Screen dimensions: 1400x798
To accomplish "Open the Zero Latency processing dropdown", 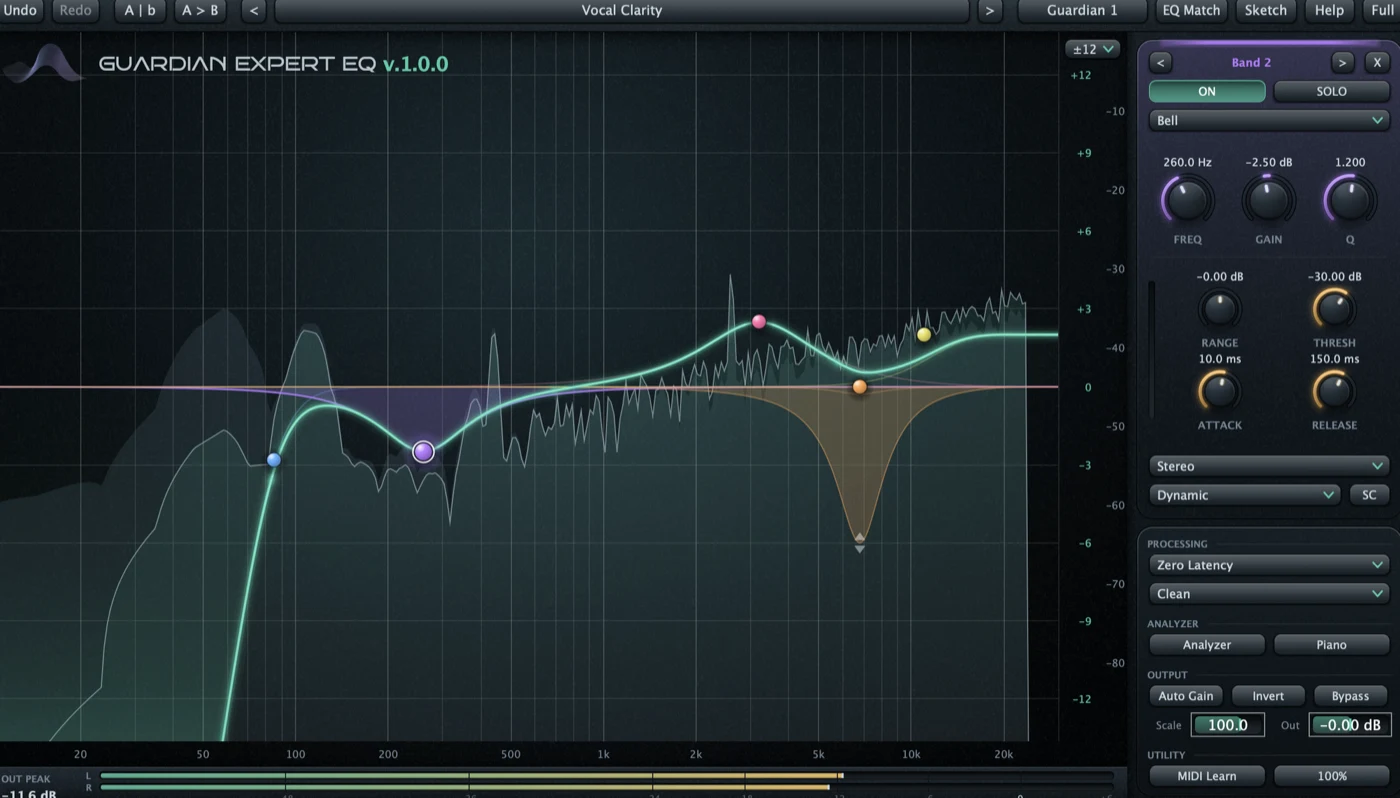I will coord(1269,565).
